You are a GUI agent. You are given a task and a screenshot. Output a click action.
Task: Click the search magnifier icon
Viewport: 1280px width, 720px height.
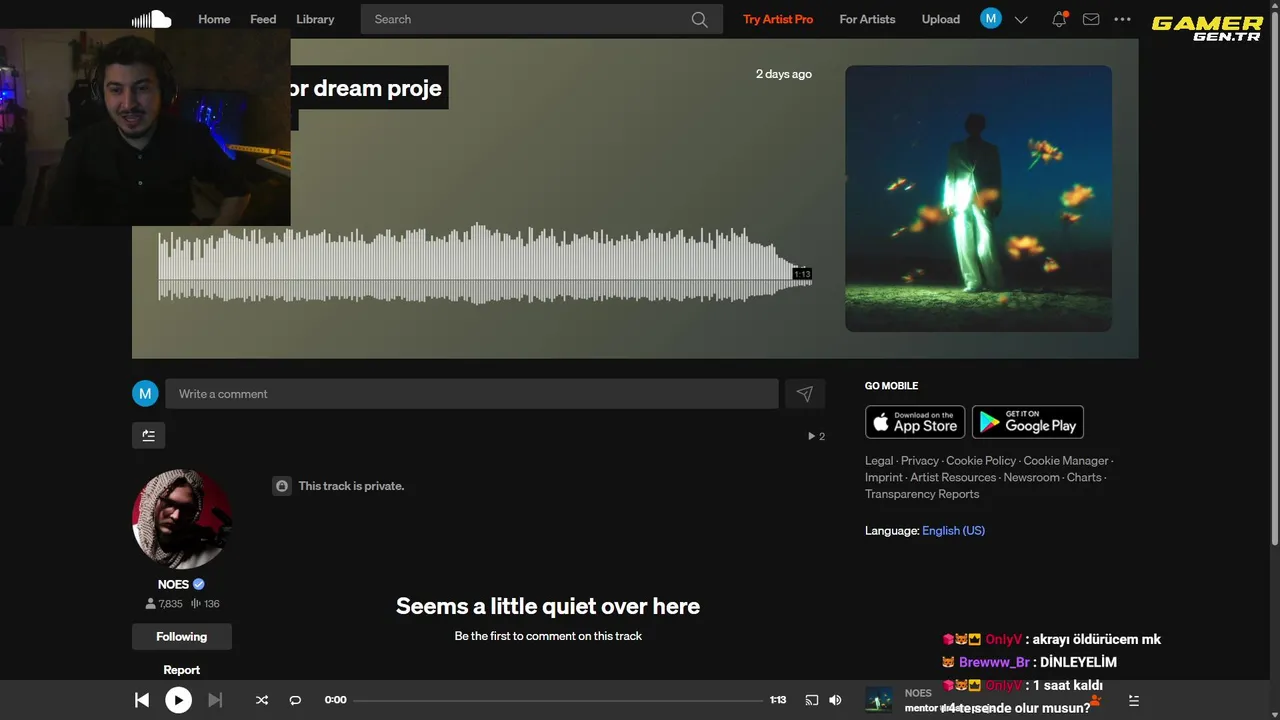699,19
